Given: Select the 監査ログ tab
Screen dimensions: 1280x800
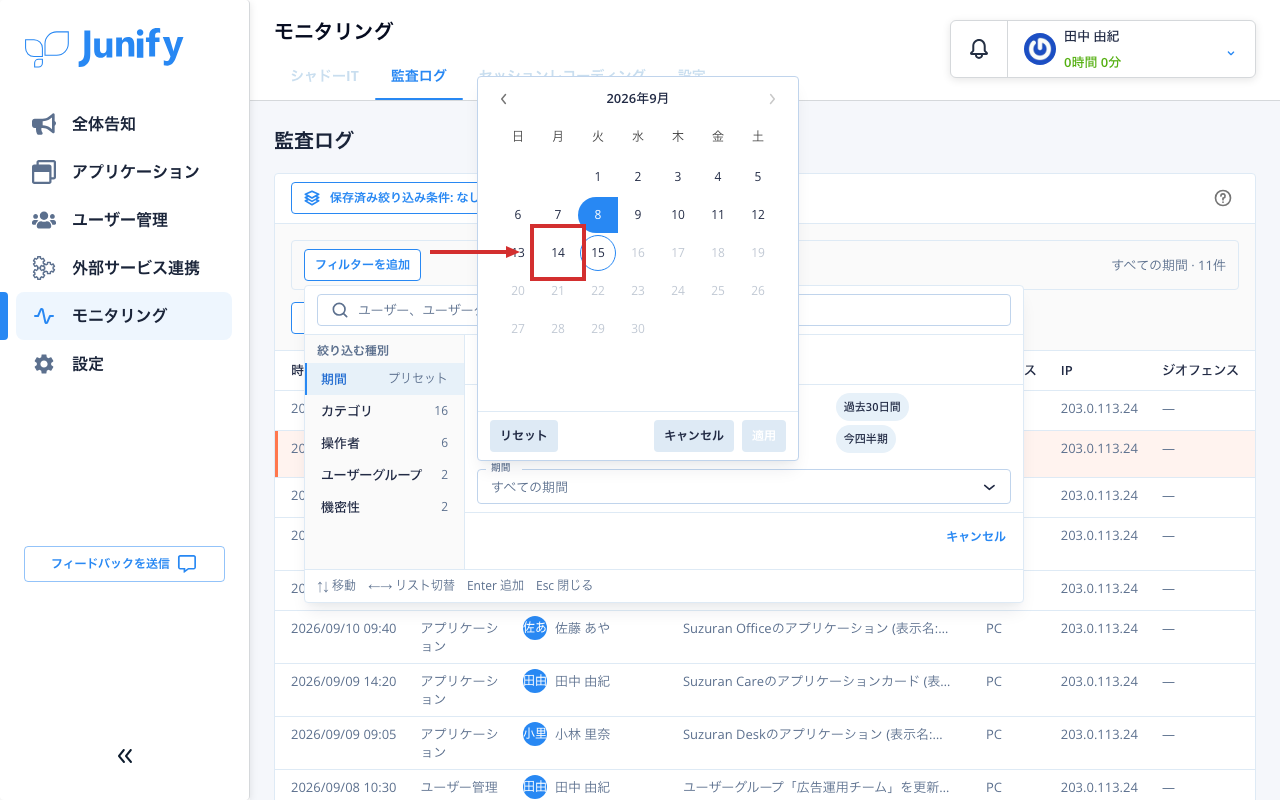Looking at the screenshot, I should click(x=419, y=75).
